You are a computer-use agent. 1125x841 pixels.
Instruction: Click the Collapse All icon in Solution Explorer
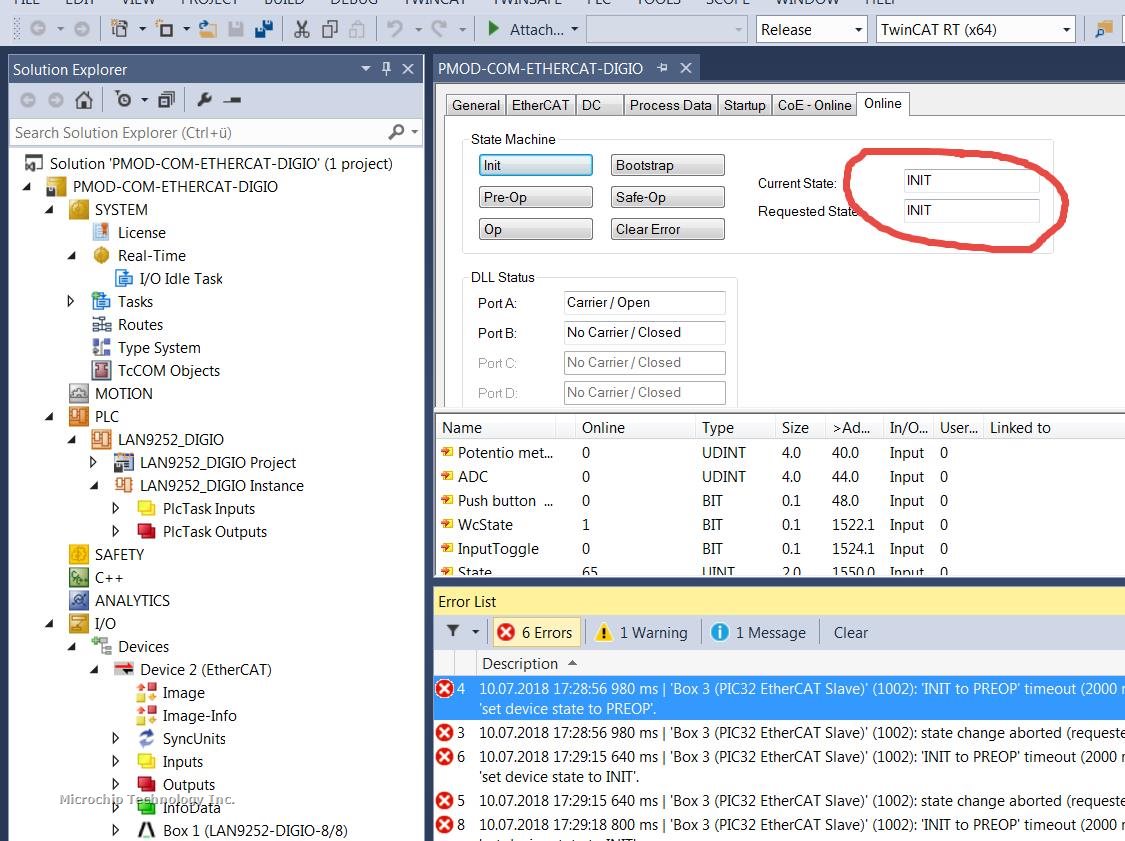pyautogui.click(x=166, y=100)
